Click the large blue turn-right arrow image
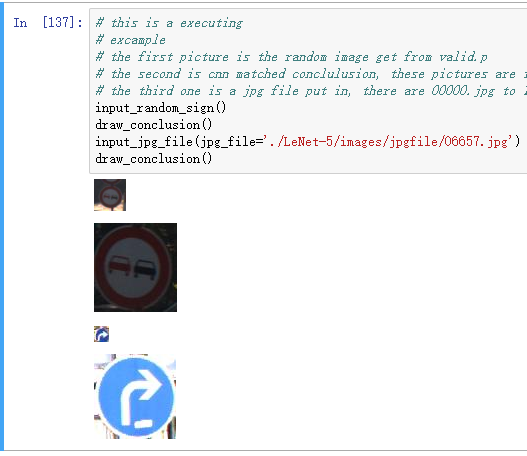Viewport: 527px width, 456px height. 135,396
